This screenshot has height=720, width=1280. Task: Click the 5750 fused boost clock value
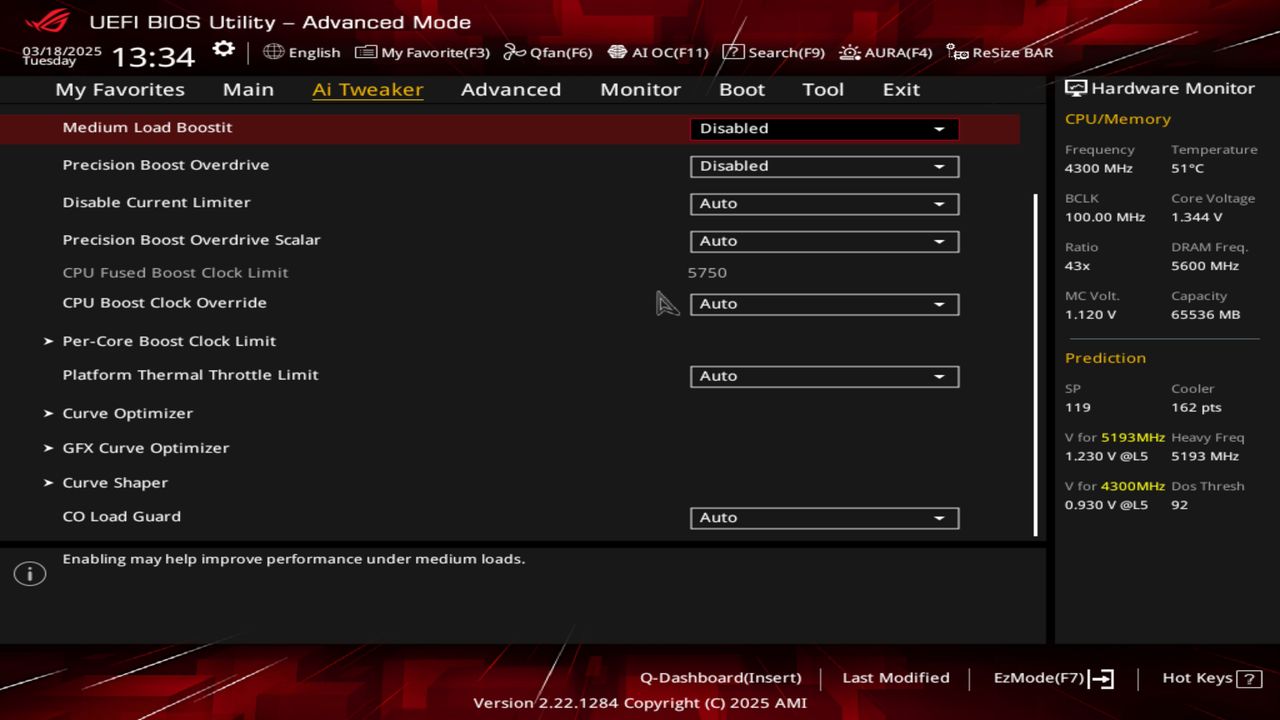point(707,272)
